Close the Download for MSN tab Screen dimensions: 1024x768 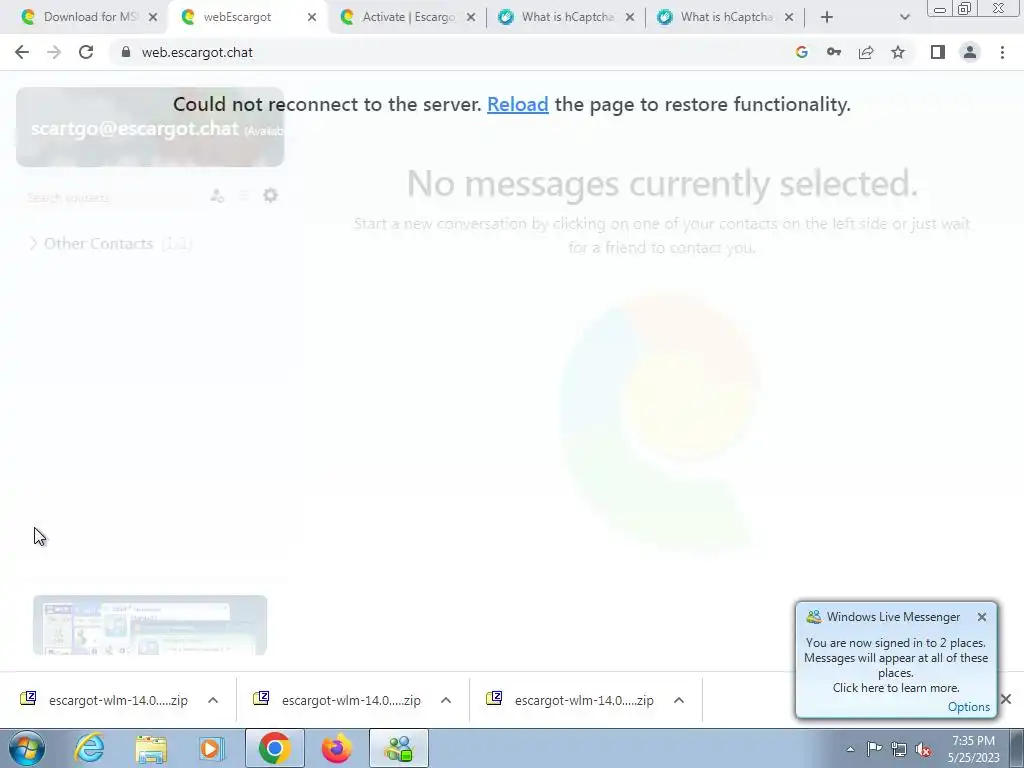coord(153,18)
